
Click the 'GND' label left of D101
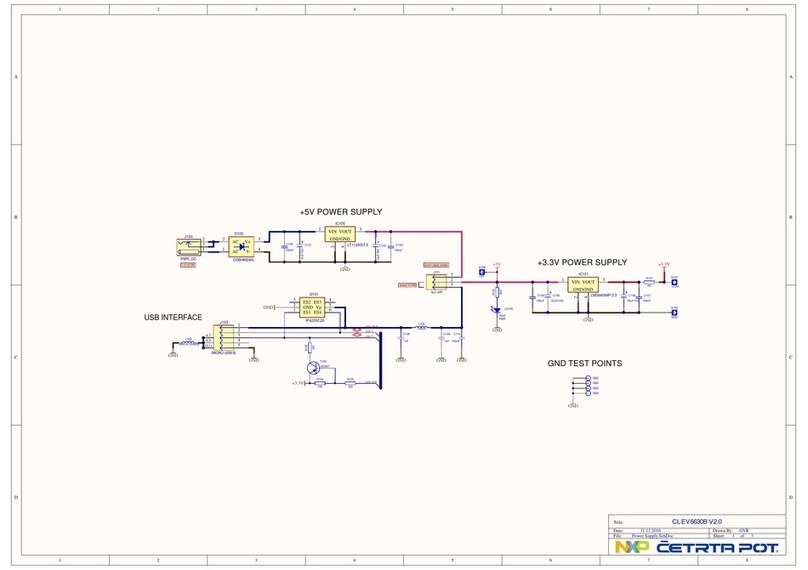[268, 308]
